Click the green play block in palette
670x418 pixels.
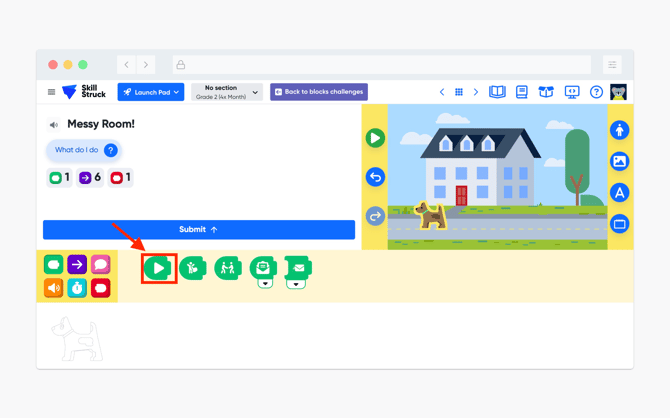click(158, 268)
